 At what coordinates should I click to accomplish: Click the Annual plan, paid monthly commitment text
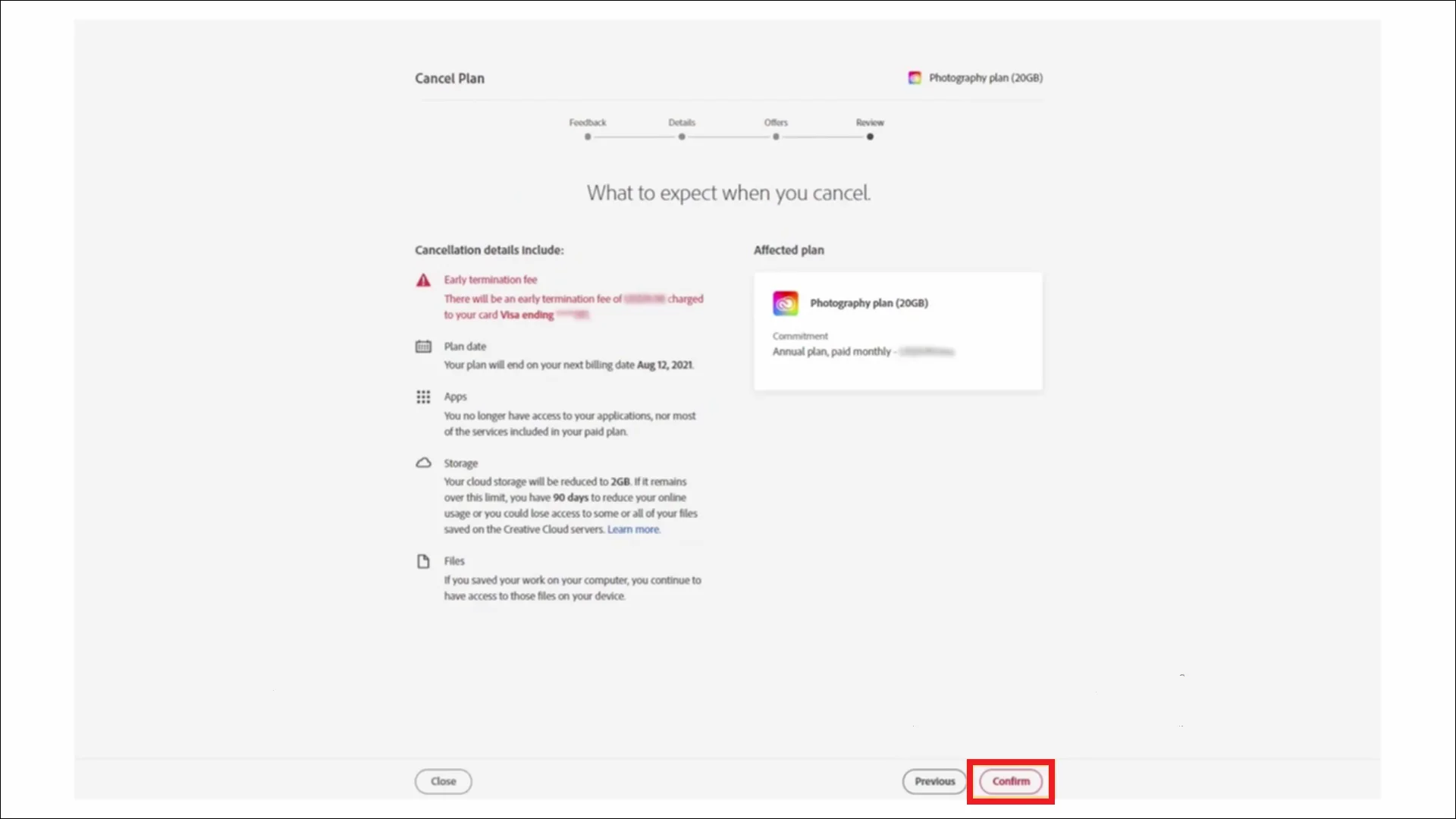tap(831, 352)
